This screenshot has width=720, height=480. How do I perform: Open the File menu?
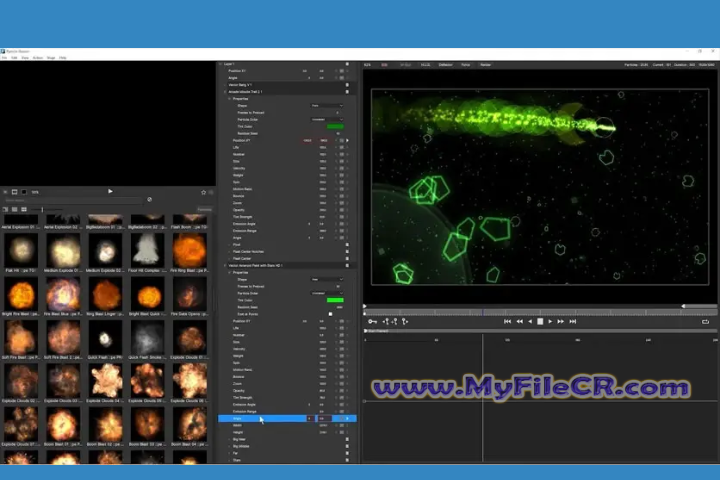point(4,58)
